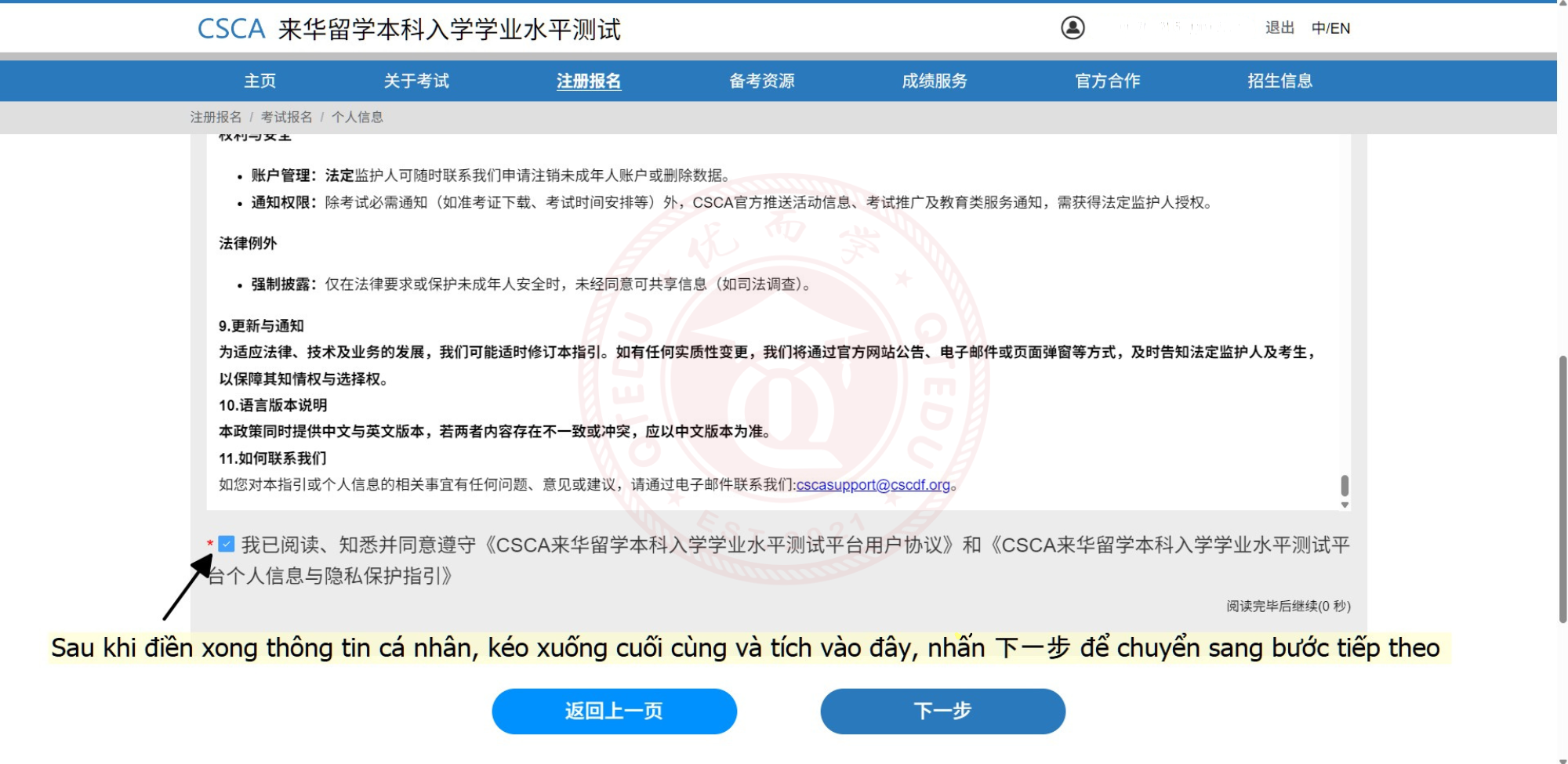
Task: Open the cscasupport@cscdf.org email link
Action: (873, 485)
